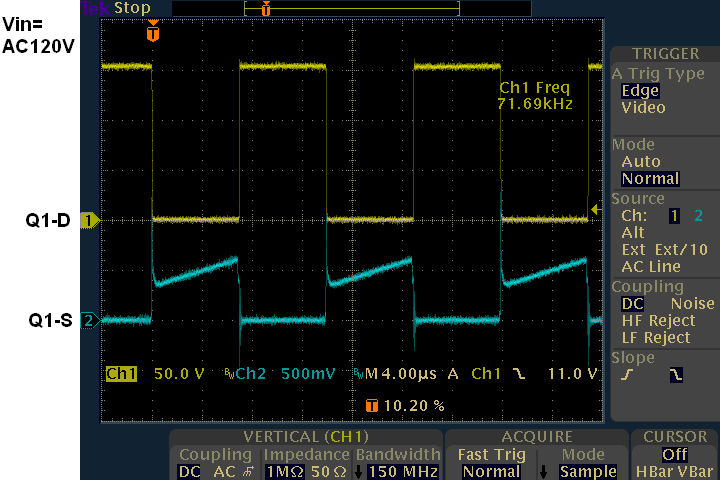Click the Ch2 ground reference marker
The image size is (720, 480).
pyautogui.click(x=89, y=321)
